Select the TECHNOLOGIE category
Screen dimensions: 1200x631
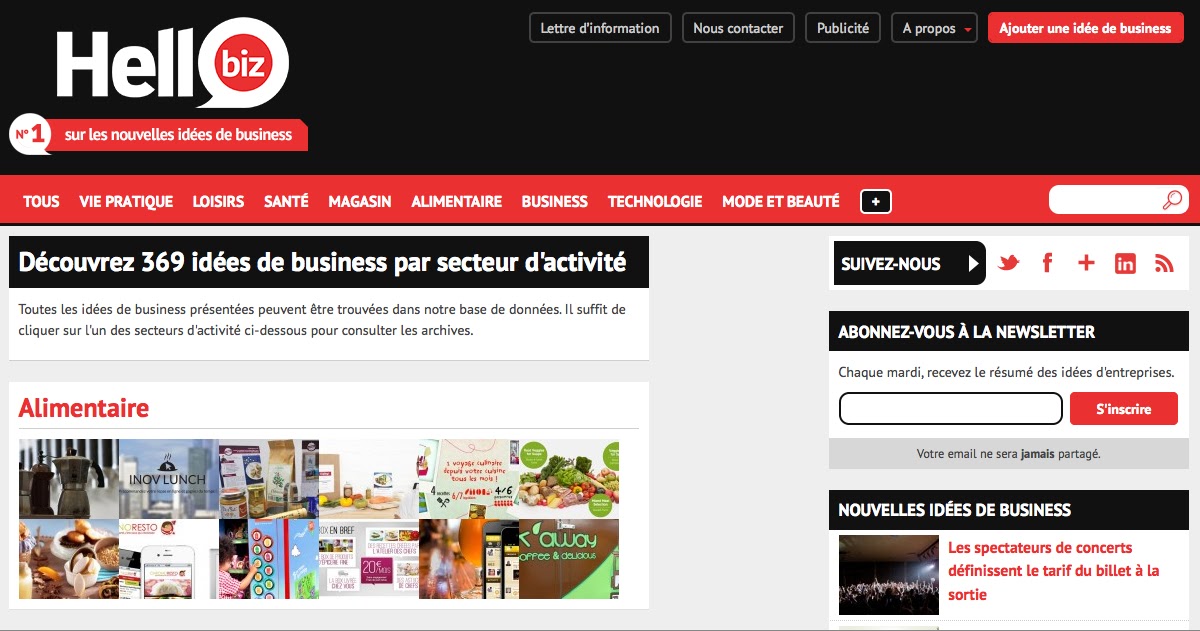tap(655, 201)
